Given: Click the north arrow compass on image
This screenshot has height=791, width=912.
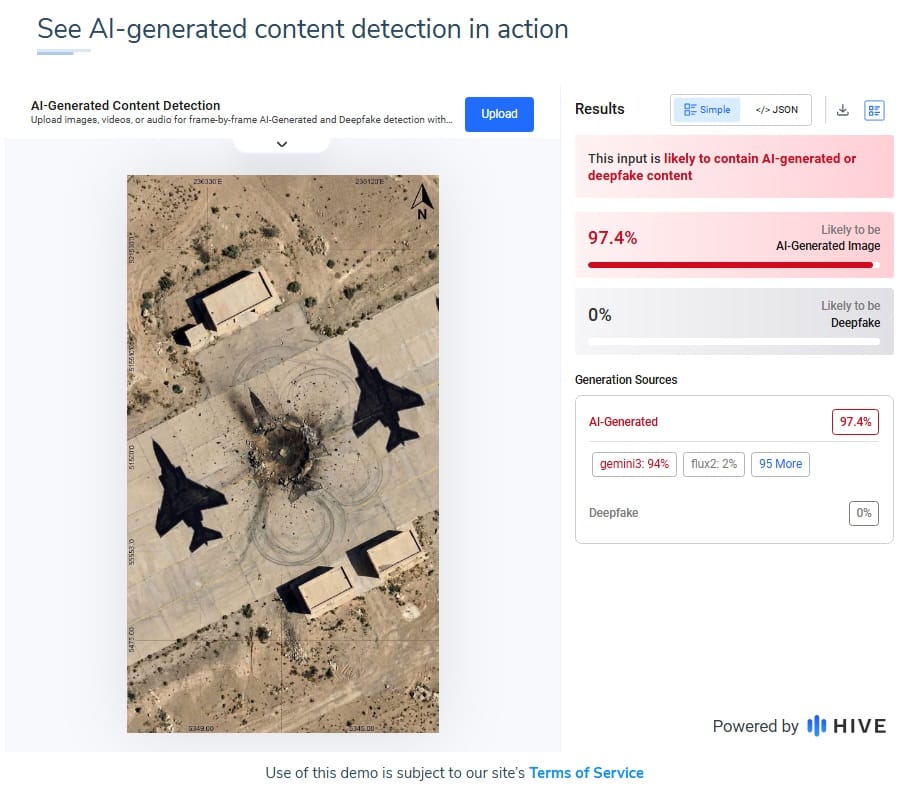Looking at the screenshot, I should (422, 201).
